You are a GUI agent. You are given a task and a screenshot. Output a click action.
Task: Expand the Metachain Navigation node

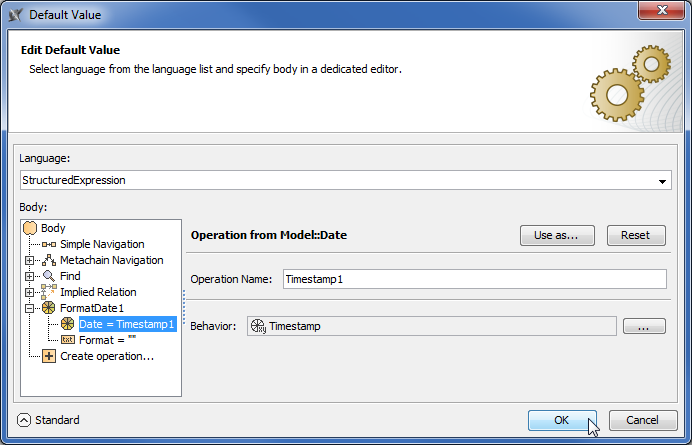coord(31,260)
